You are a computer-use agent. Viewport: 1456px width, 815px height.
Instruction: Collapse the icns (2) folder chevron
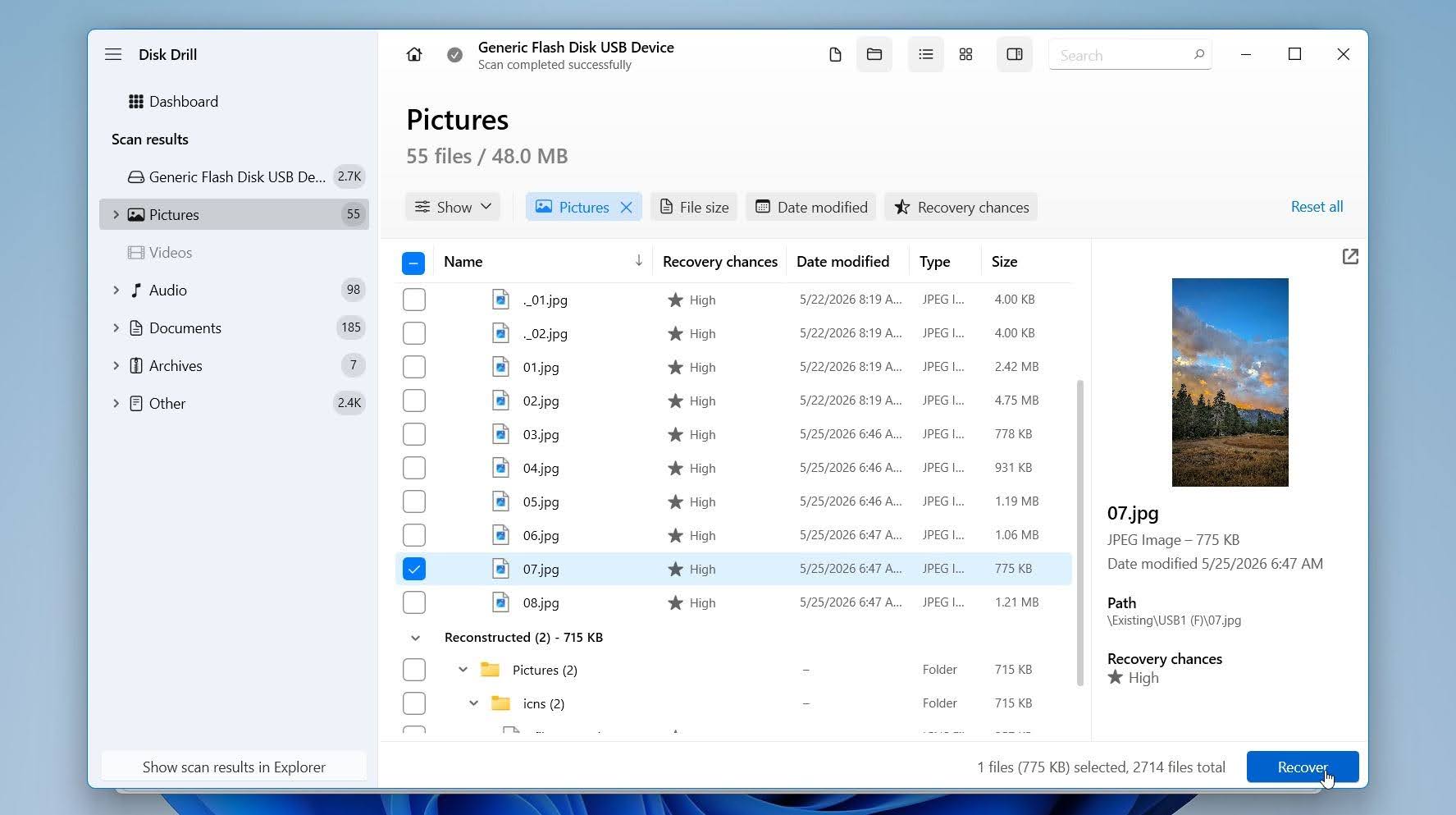[x=473, y=703]
